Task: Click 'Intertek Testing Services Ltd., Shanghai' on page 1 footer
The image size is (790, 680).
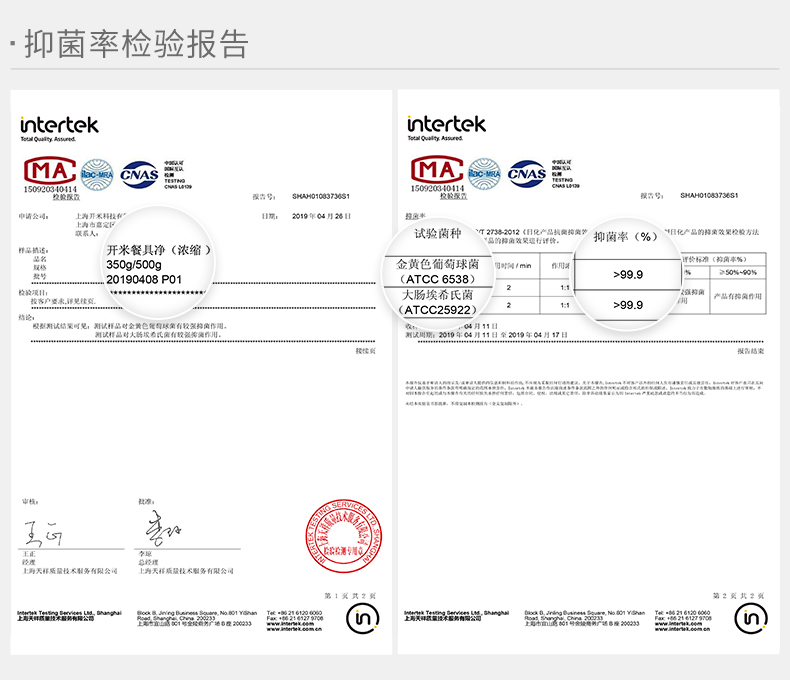Action: [70, 613]
